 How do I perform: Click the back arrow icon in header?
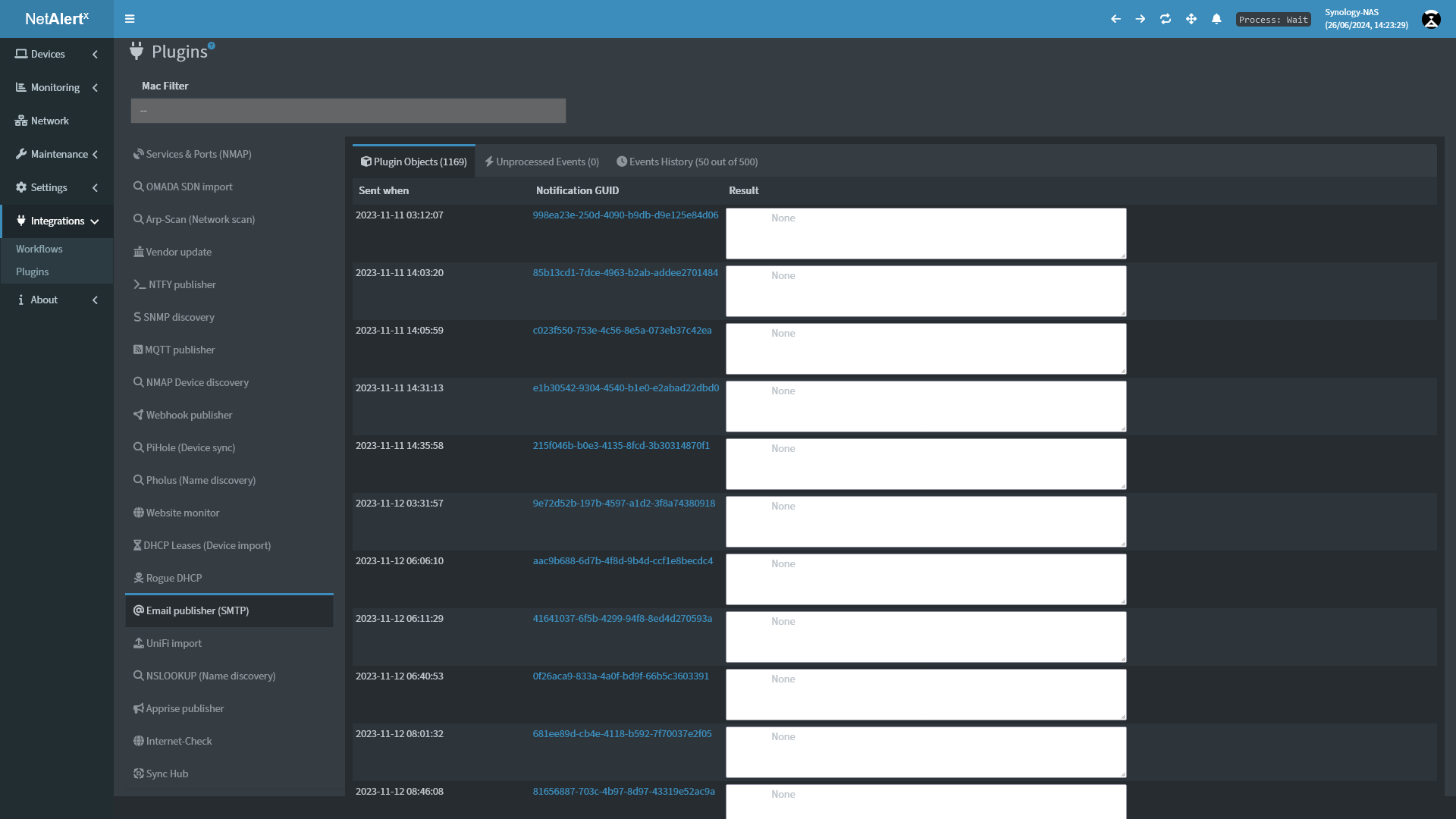1116,19
